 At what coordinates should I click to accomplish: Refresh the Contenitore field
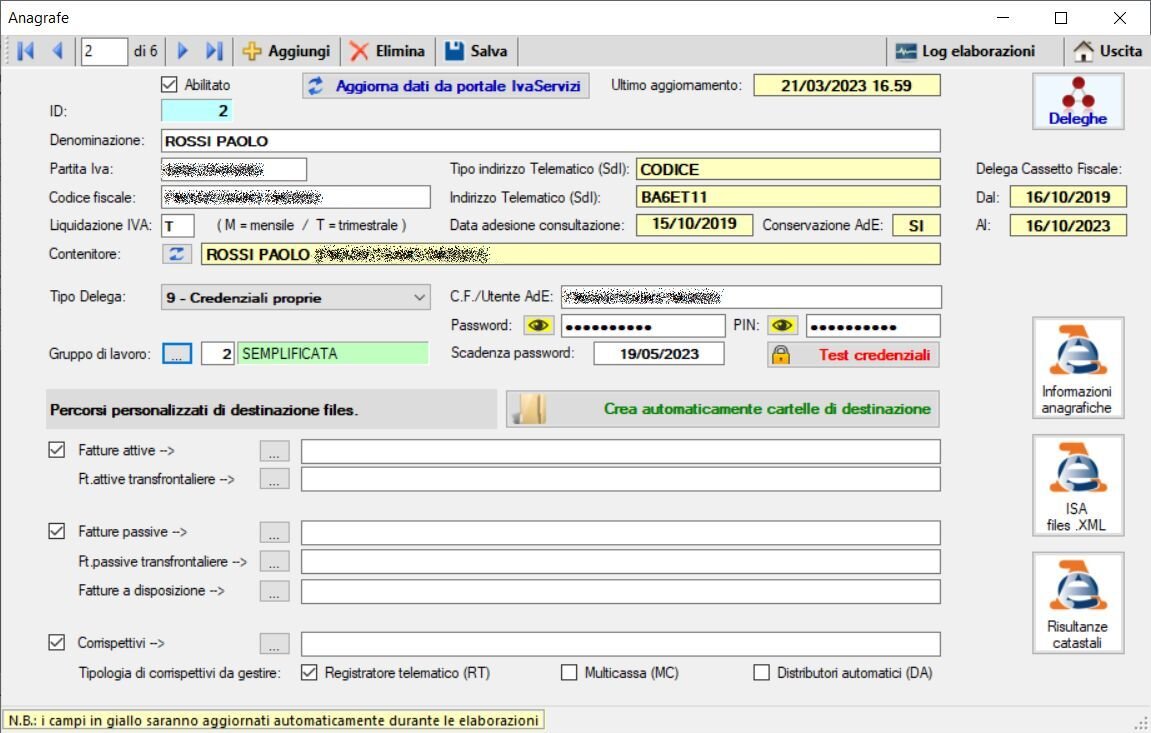[x=177, y=255]
